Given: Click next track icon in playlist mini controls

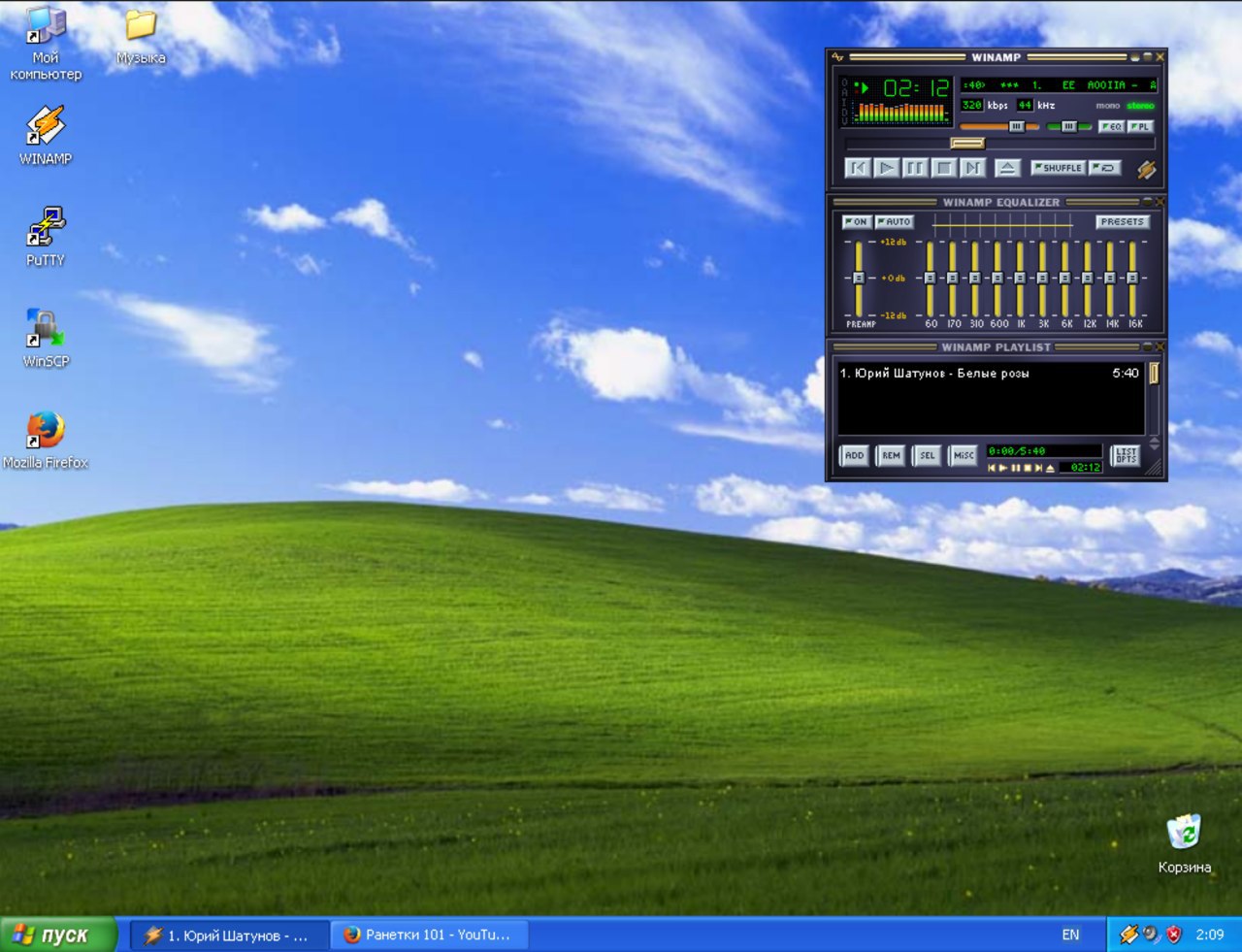Looking at the screenshot, I should (x=1038, y=468).
